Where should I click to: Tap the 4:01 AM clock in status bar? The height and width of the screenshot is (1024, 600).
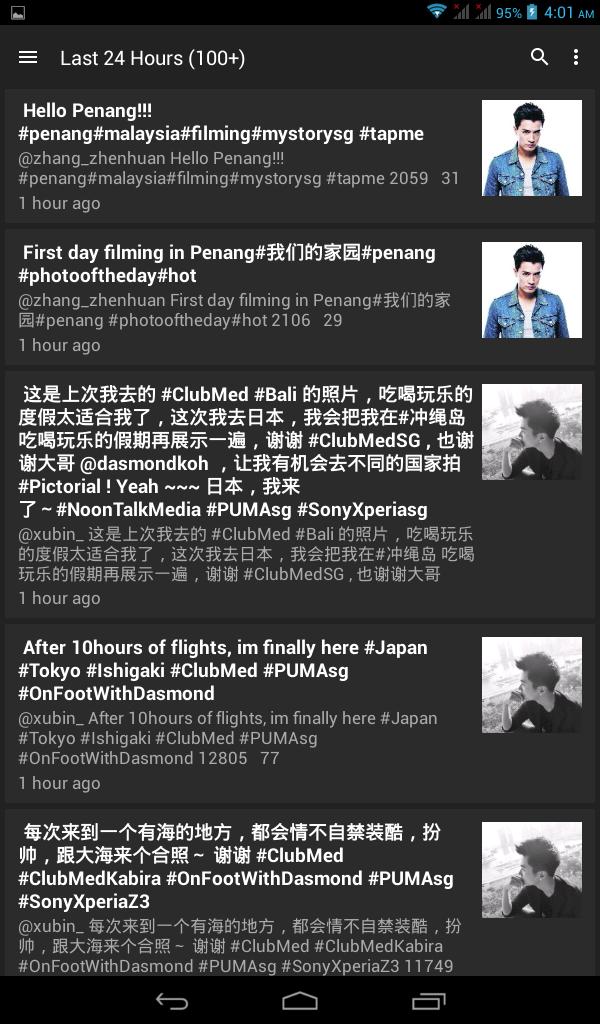[x=569, y=12]
